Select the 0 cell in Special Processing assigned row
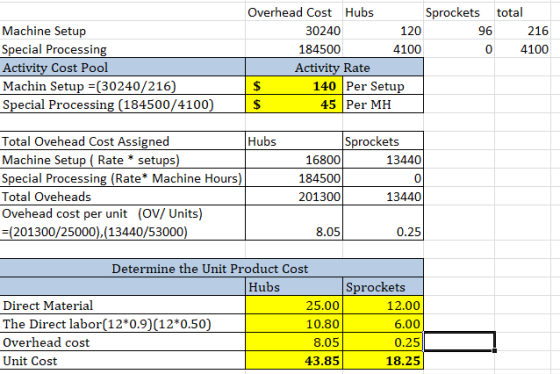This screenshot has height=374, width=560. pyautogui.click(x=383, y=178)
